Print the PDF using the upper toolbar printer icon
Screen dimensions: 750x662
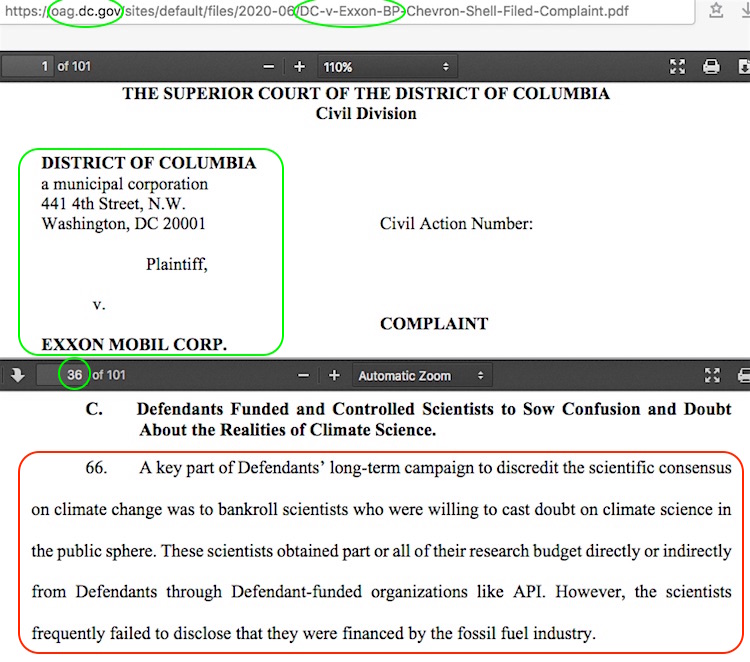pos(711,66)
